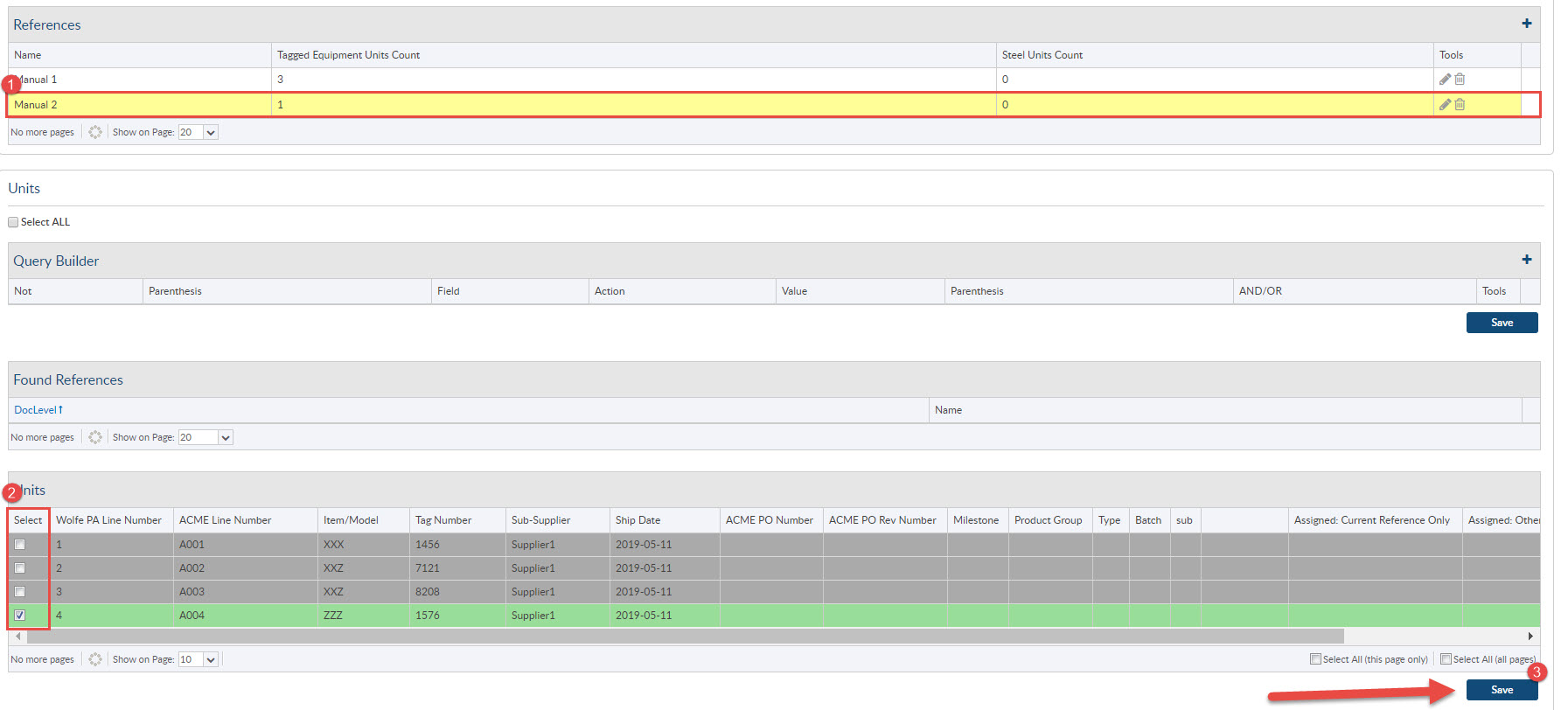Refresh Found References grid spinner icon
This screenshot has width=1568, height=710.
pos(95,437)
